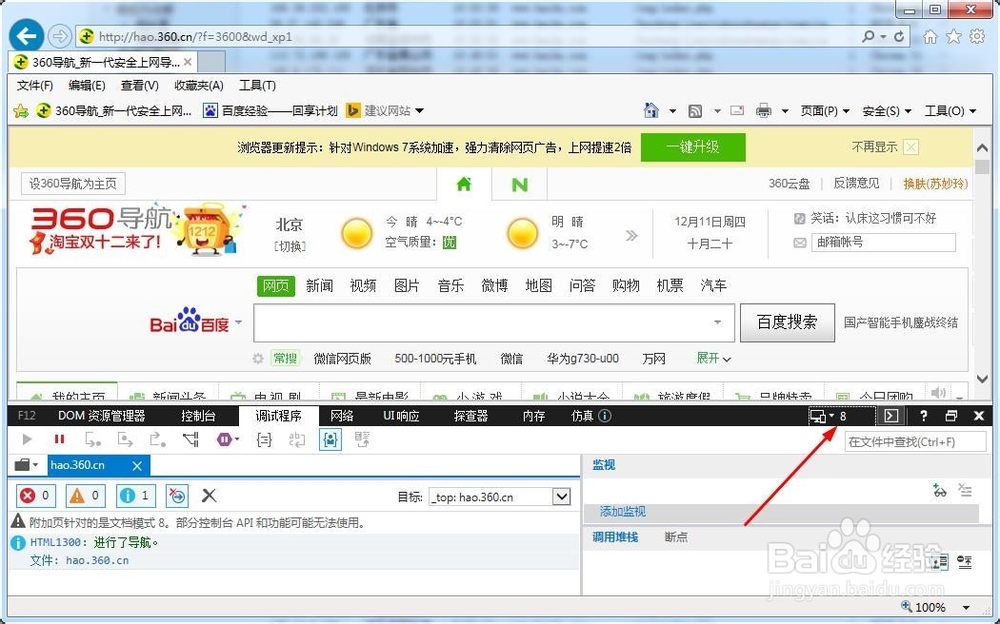Click the Unpin developer tools icon
Image resolution: width=1000 pixels, height=624 pixels.
[x=951, y=416]
